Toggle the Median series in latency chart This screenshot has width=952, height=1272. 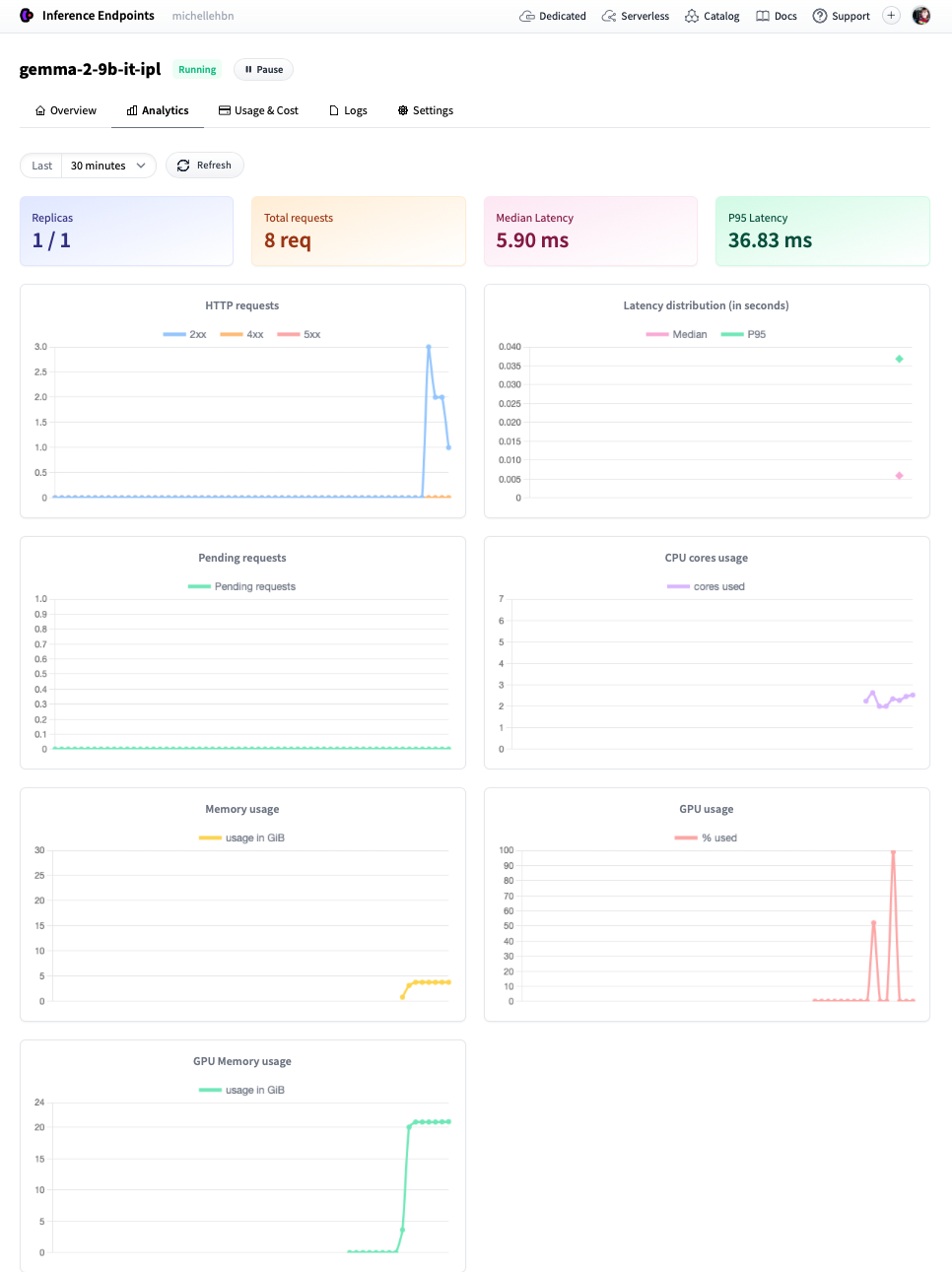[x=677, y=335]
